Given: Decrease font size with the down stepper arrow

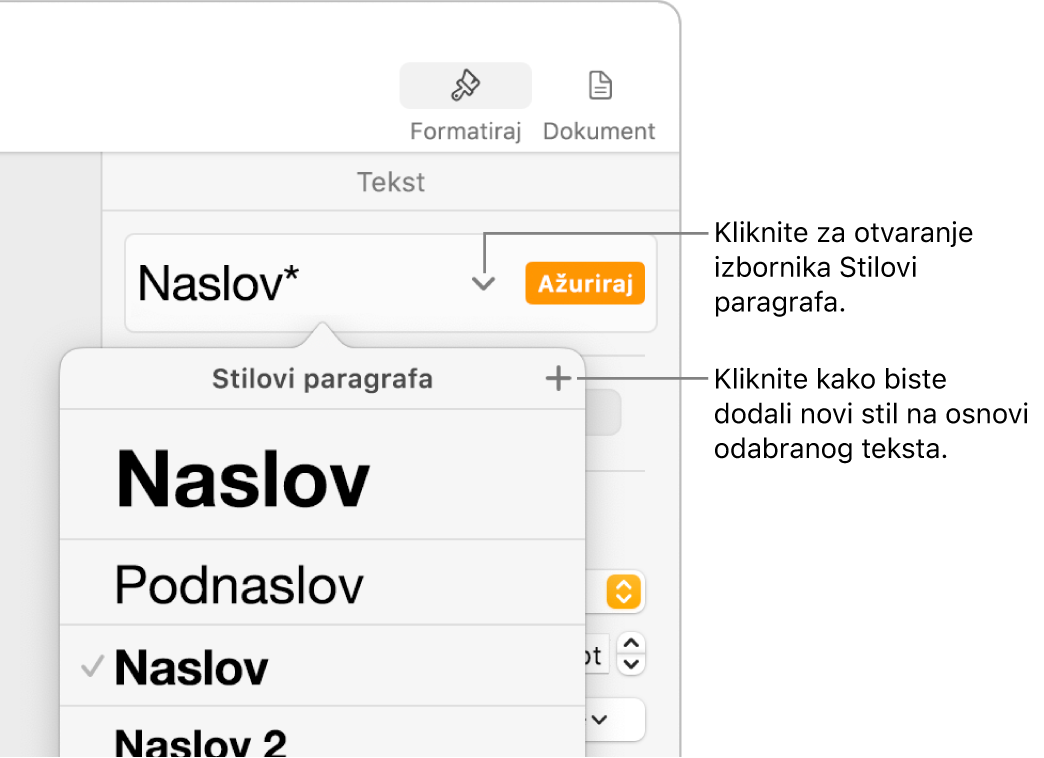Looking at the screenshot, I should click(631, 664).
